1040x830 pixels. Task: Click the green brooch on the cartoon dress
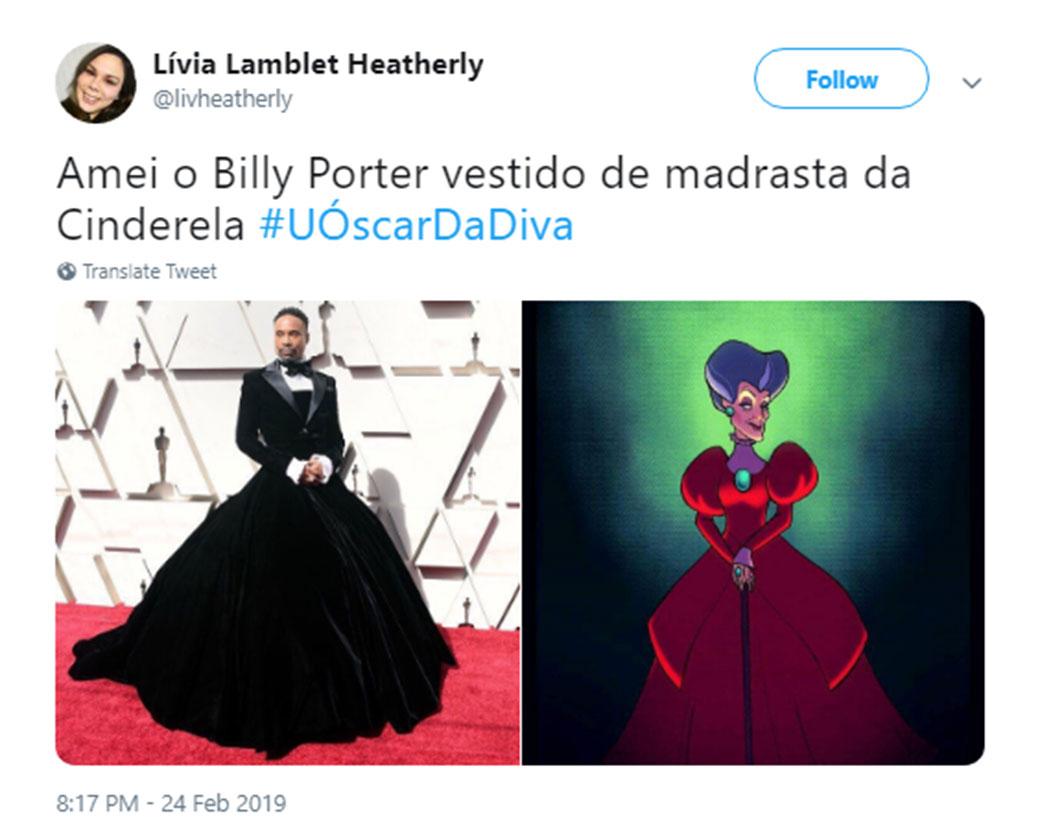[x=744, y=479]
